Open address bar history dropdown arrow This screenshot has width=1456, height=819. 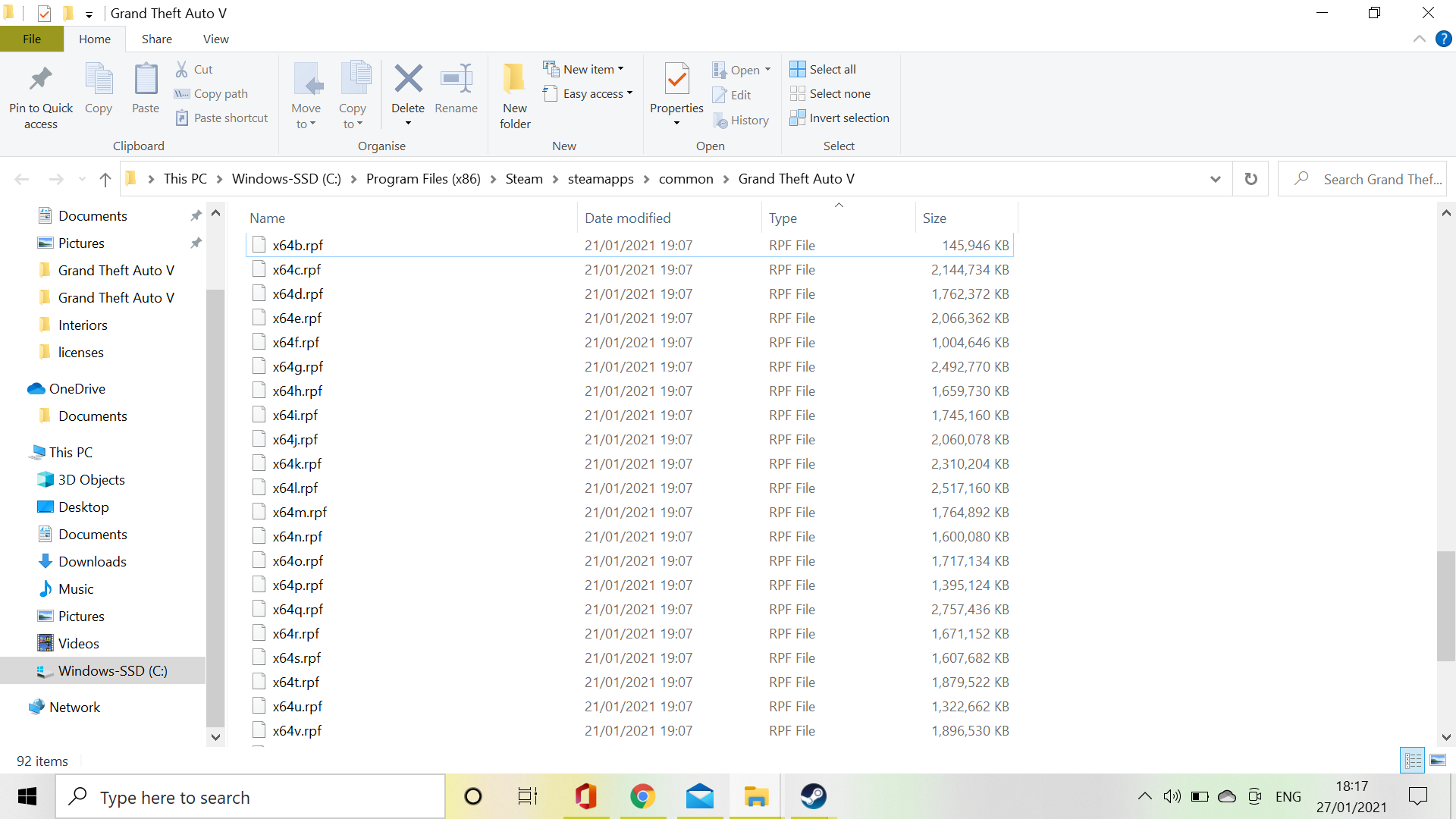(1216, 179)
